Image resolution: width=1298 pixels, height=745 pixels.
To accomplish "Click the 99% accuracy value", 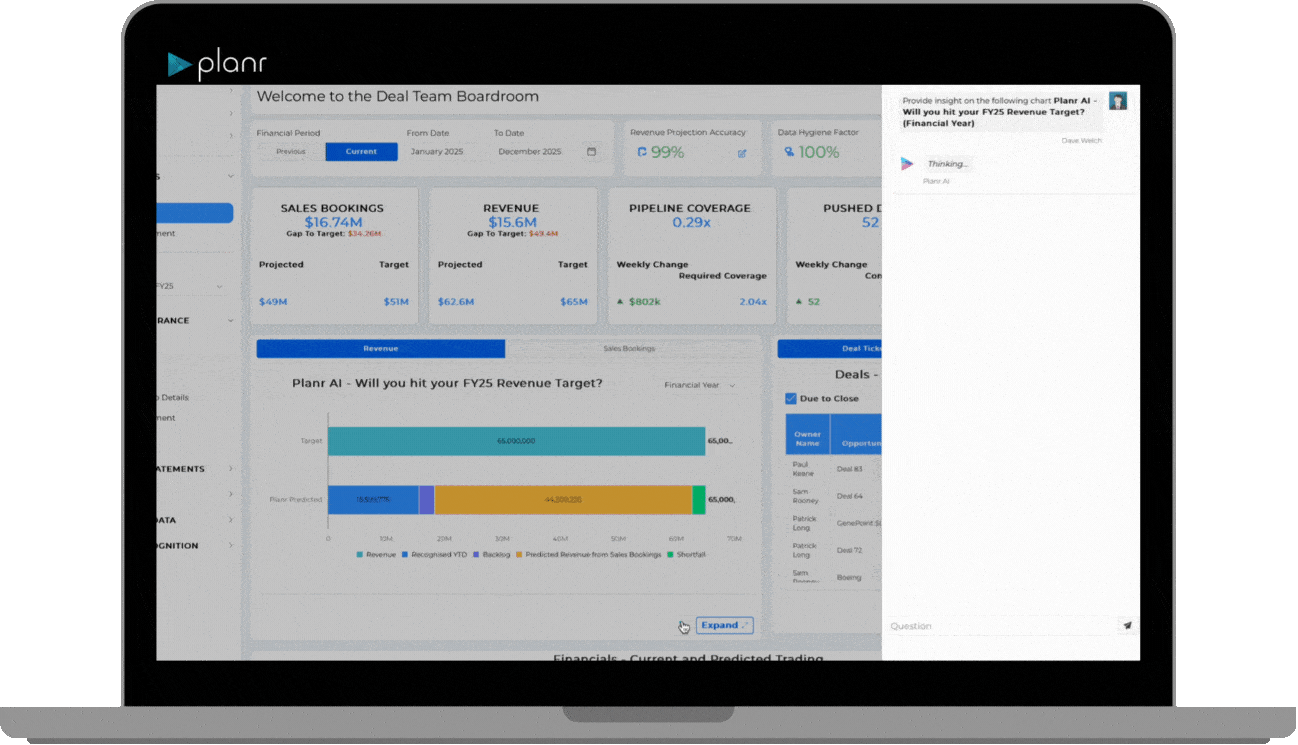I will pyautogui.click(x=667, y=152).
